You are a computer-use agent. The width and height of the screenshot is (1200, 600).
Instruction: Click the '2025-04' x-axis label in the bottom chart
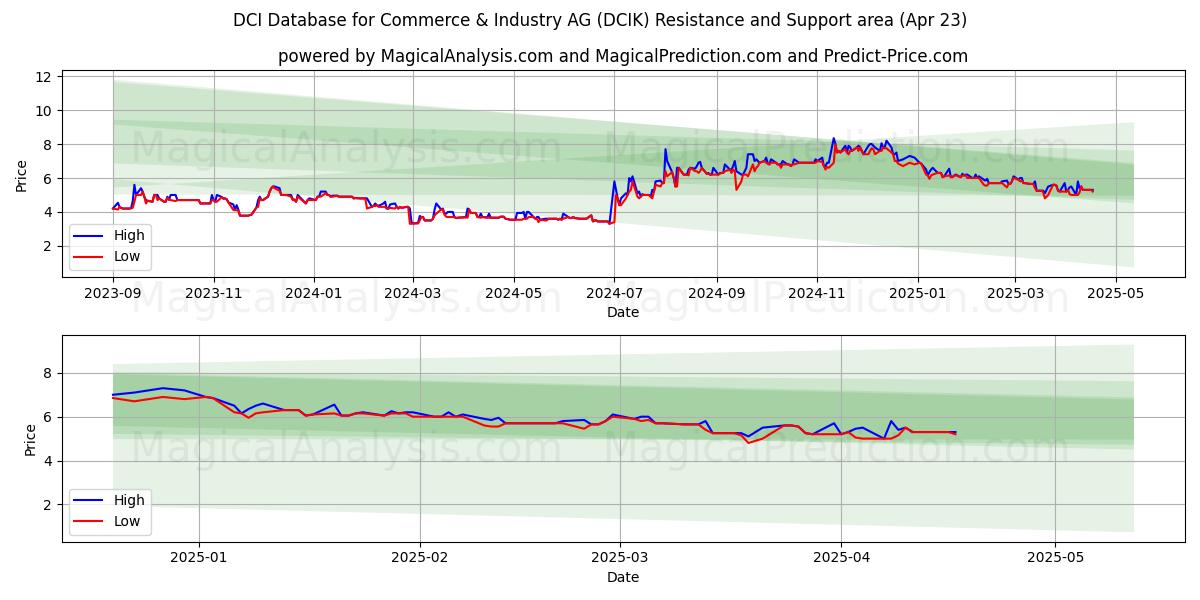pyautogui.click(x=841, y=559)
